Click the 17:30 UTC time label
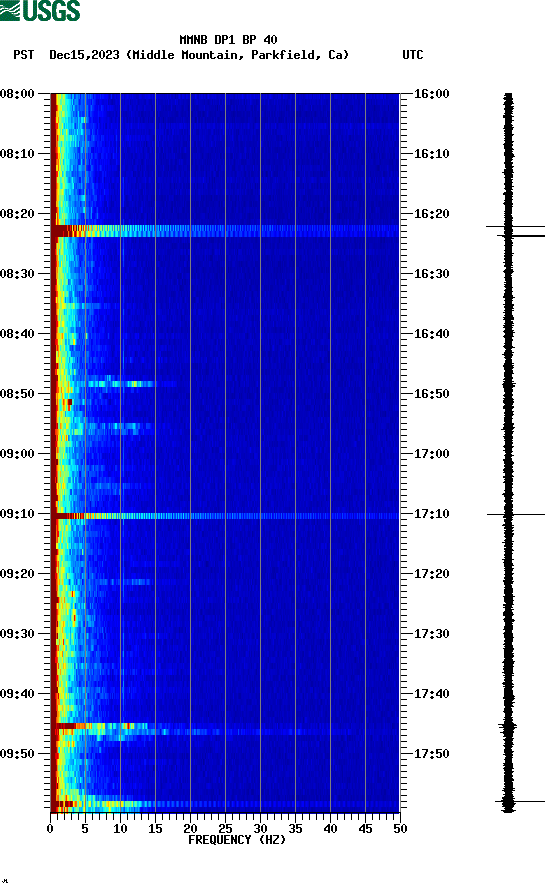The height and width of the screenshot is (892, 552). (x=431, y=634)
